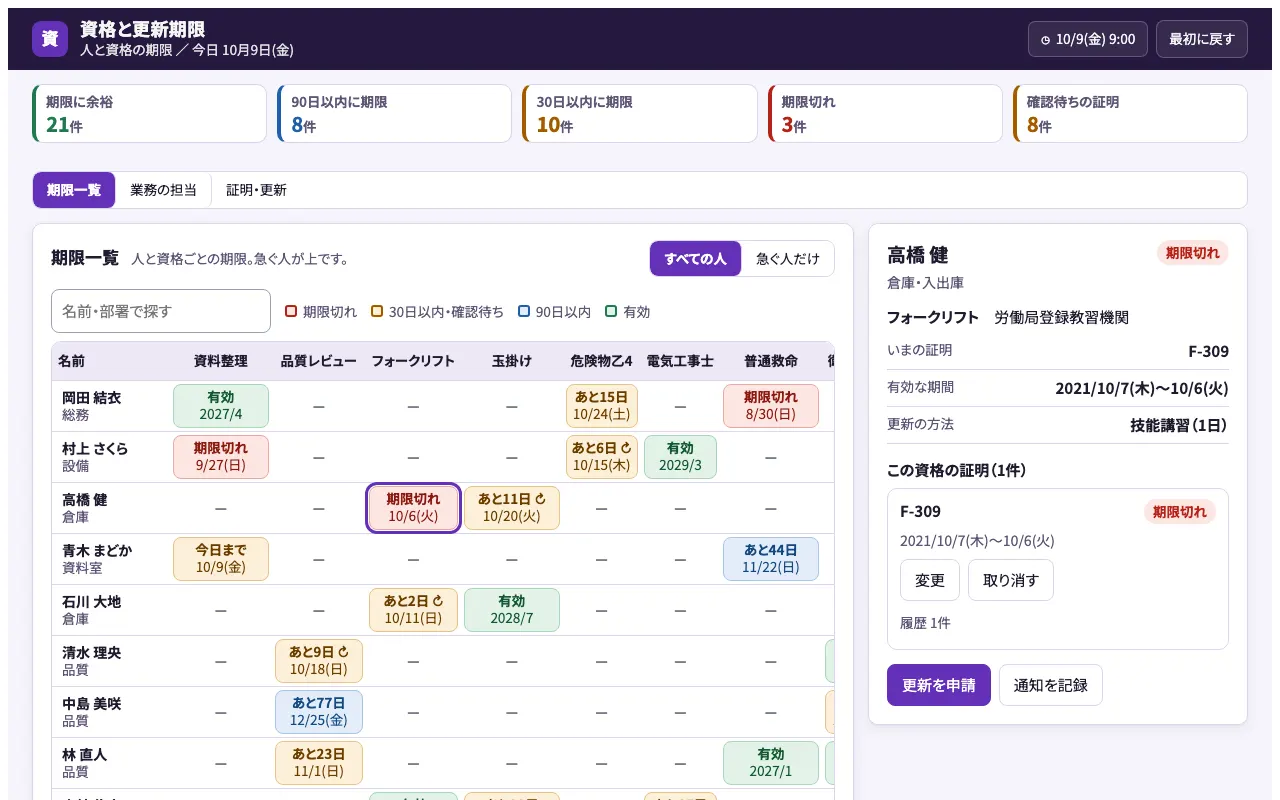Open 村上 さくら's あと6日 10/15(木) cell
Image resolution: width=1280 pixels, height=800 pixels.
point(602,457)
